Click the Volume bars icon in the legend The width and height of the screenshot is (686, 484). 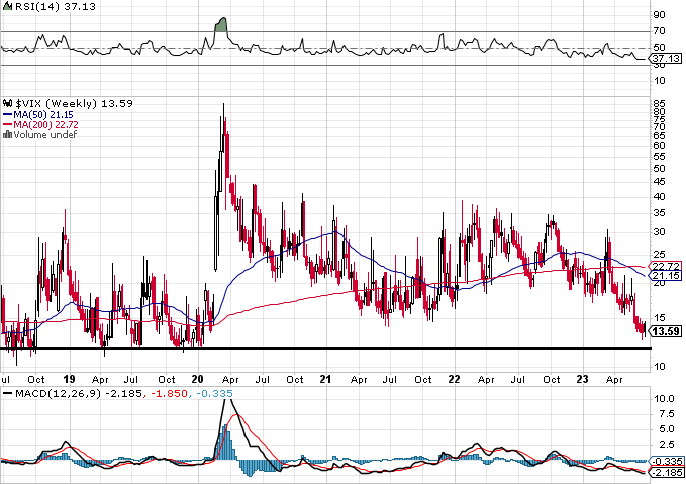click(7, 135)
